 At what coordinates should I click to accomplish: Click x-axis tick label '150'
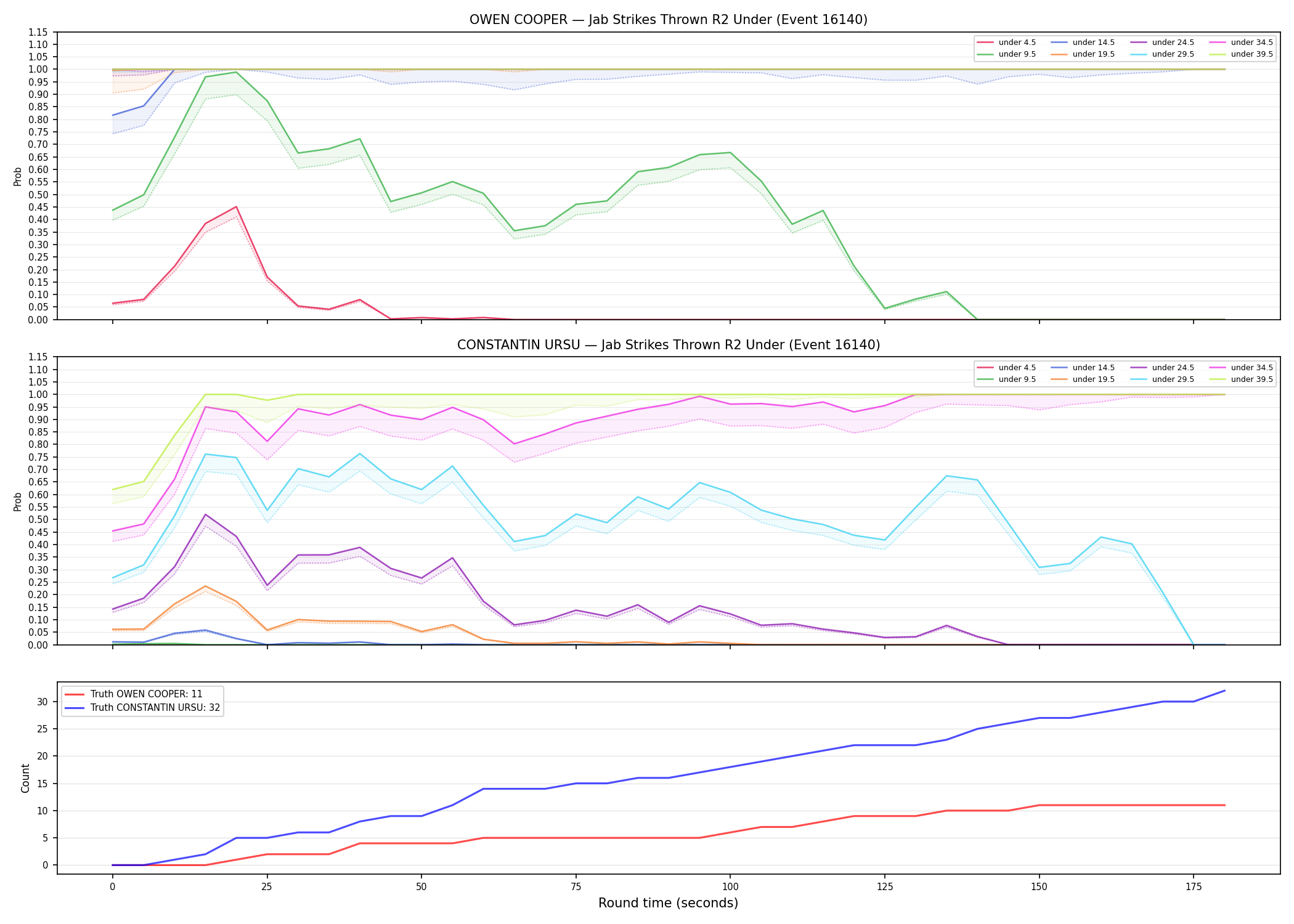[x=1039, y=887]
